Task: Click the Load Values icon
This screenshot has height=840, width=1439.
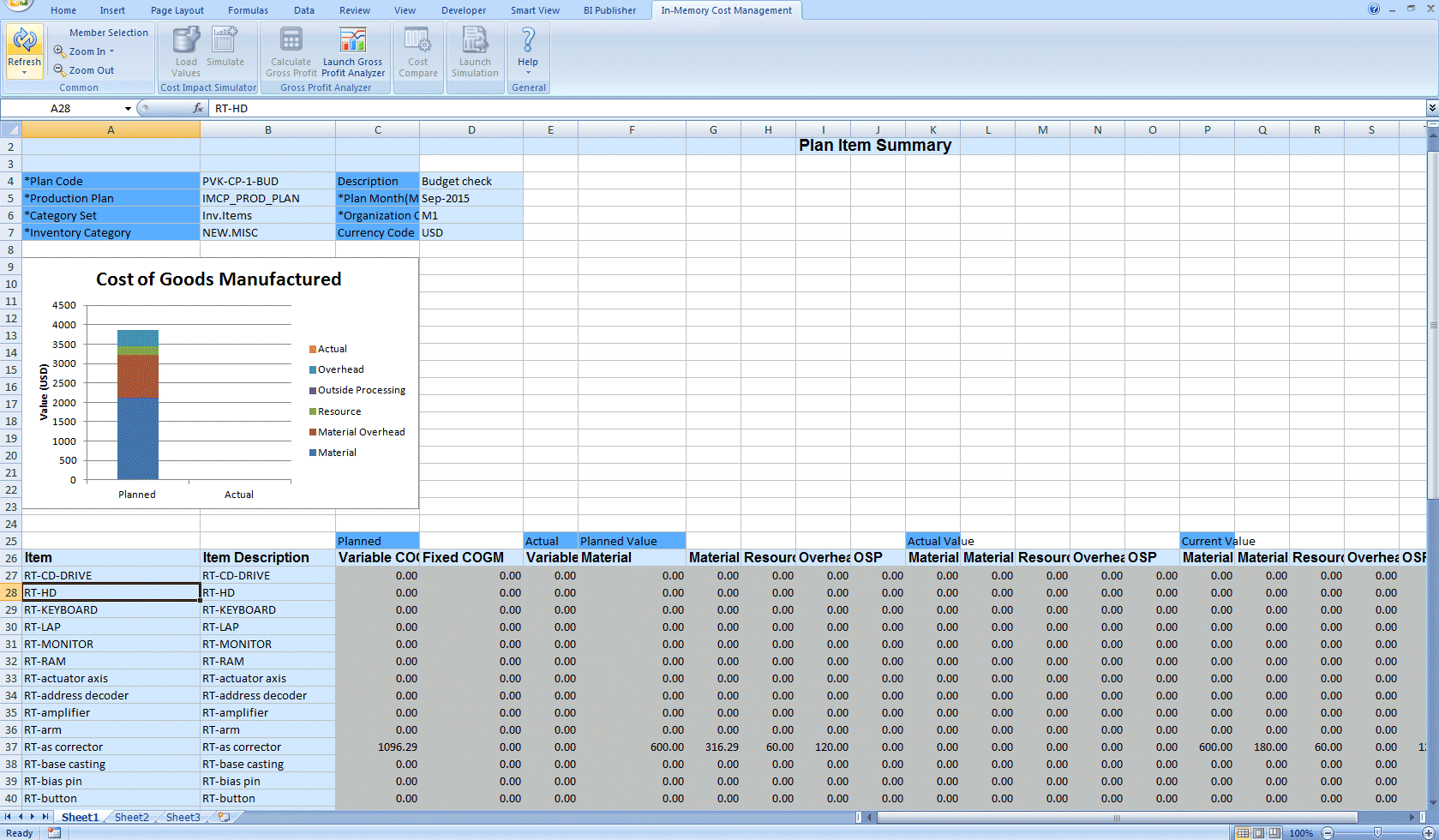Action: 186,40
